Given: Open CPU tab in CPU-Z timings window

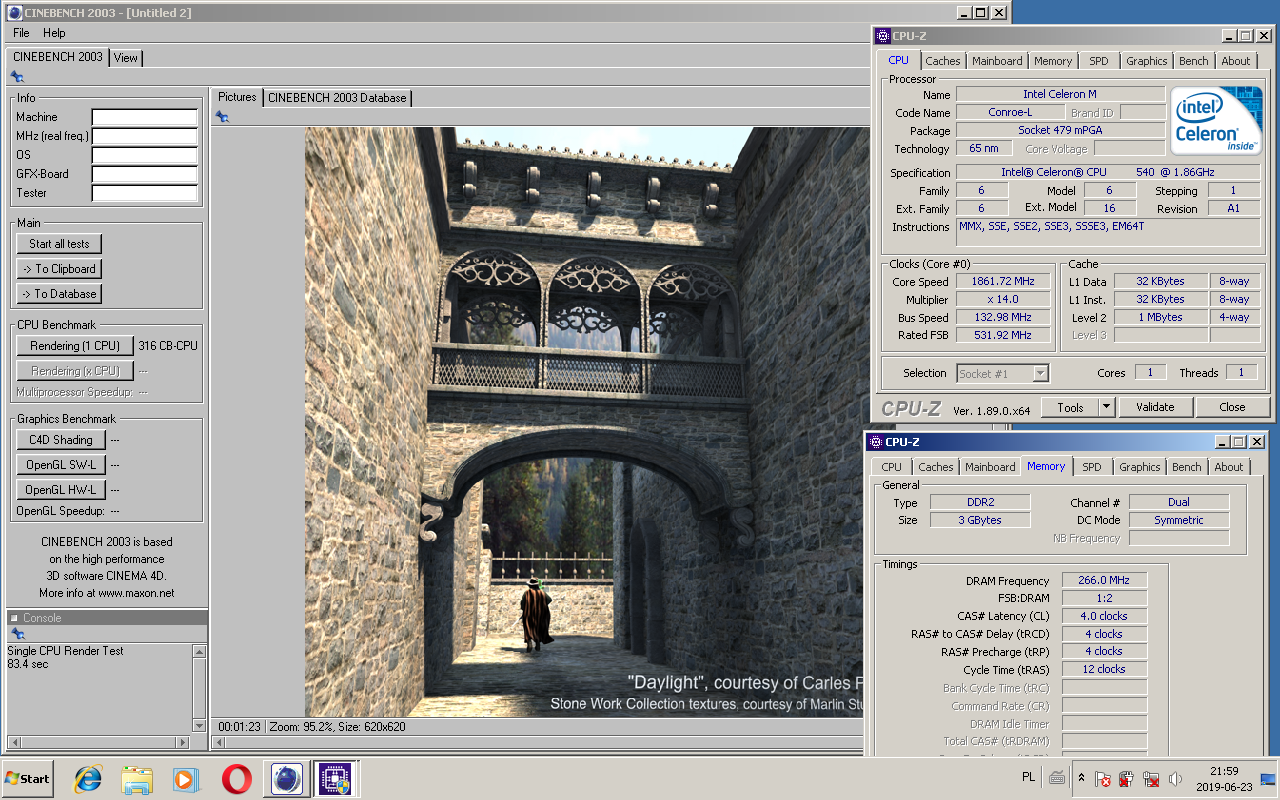Looking at the screenshot, I should [891, 467].
